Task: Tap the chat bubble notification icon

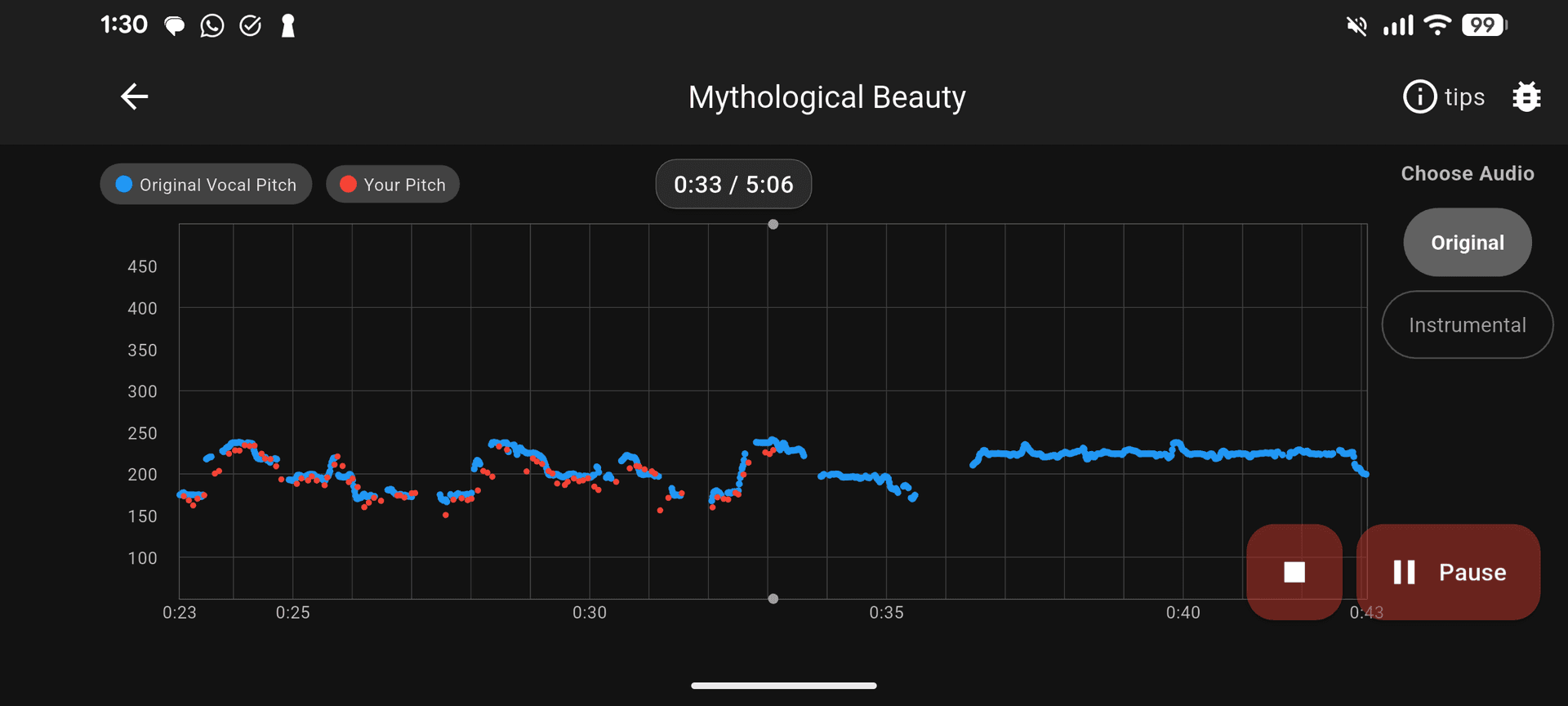Action: (174, 26)
